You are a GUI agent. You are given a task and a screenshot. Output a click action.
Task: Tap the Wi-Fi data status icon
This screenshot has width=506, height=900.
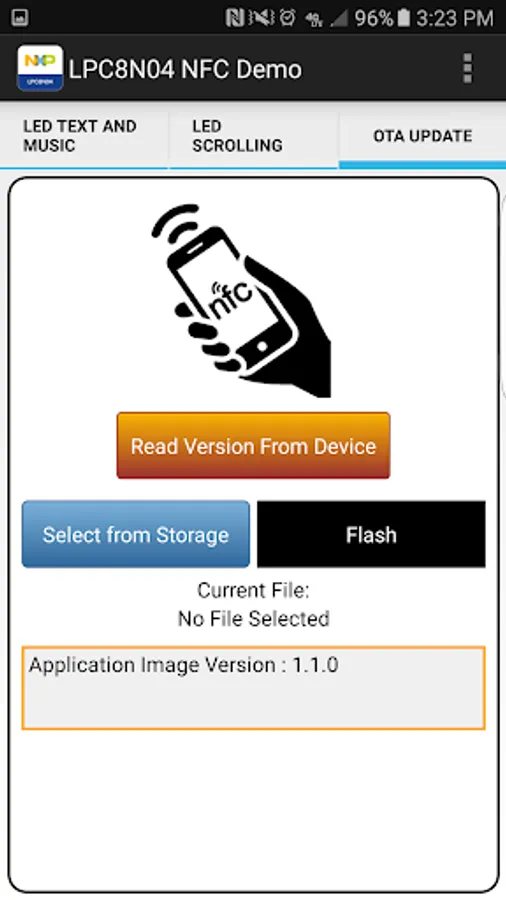pos(314,19)
